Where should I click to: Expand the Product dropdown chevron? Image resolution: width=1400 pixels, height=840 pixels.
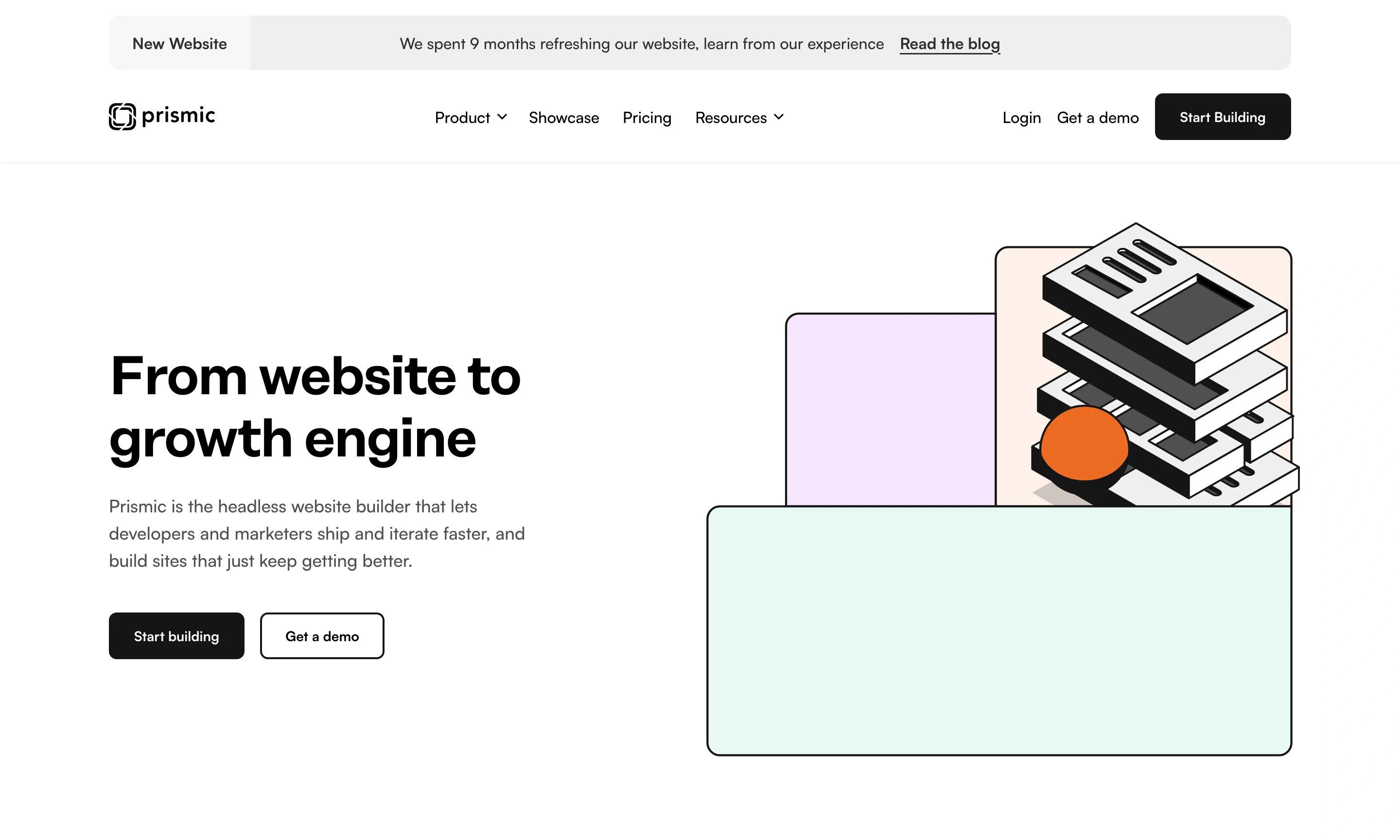coord(502,117)
